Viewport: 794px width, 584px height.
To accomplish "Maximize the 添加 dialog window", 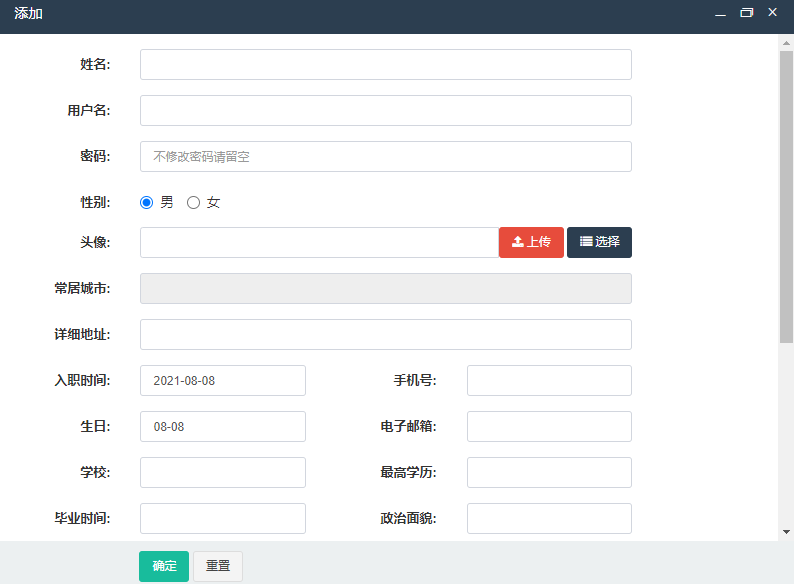I will tap(746, 13).
